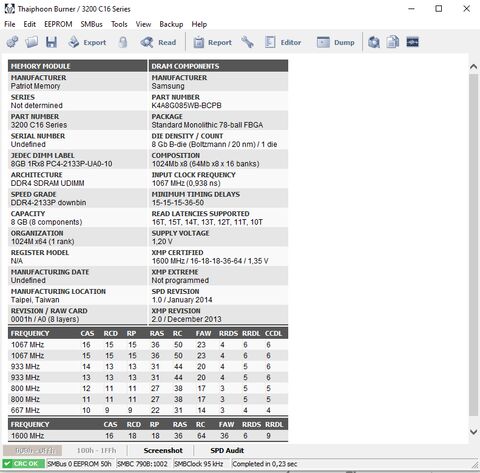
Task: Click the 1024M x64 (1 rank) organization value
Action: (42, 241)
